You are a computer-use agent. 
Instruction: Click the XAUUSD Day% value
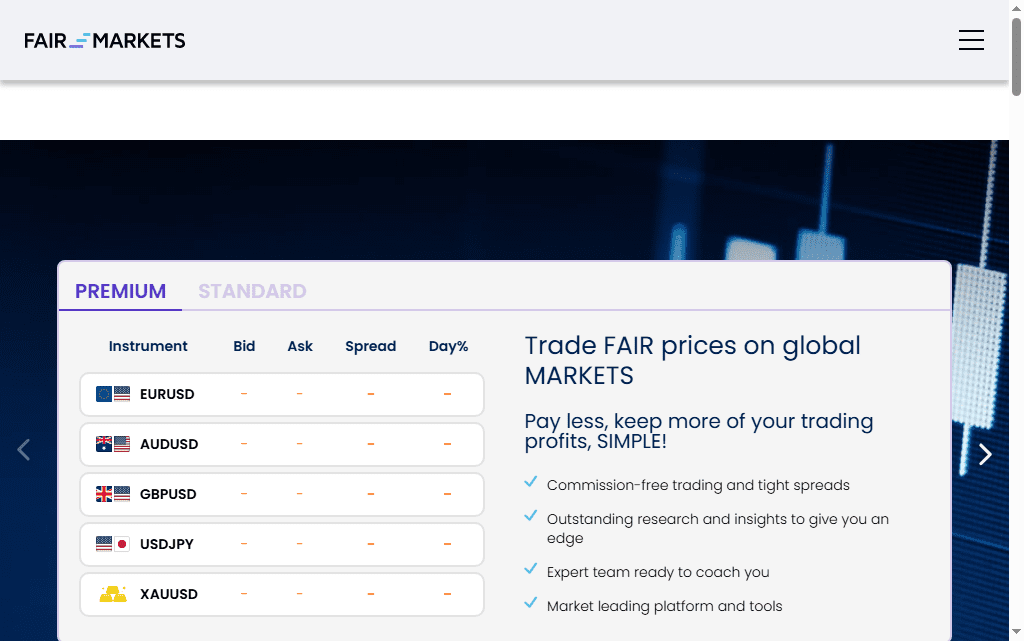447,594
